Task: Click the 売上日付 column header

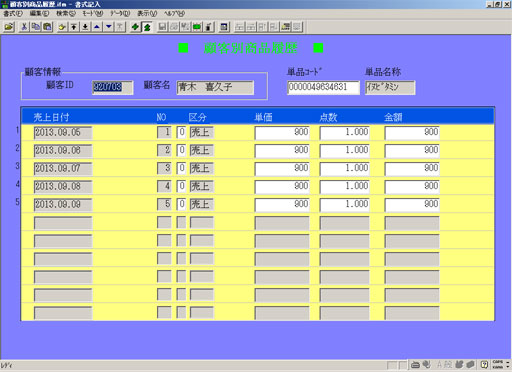Action: (51, 117)
